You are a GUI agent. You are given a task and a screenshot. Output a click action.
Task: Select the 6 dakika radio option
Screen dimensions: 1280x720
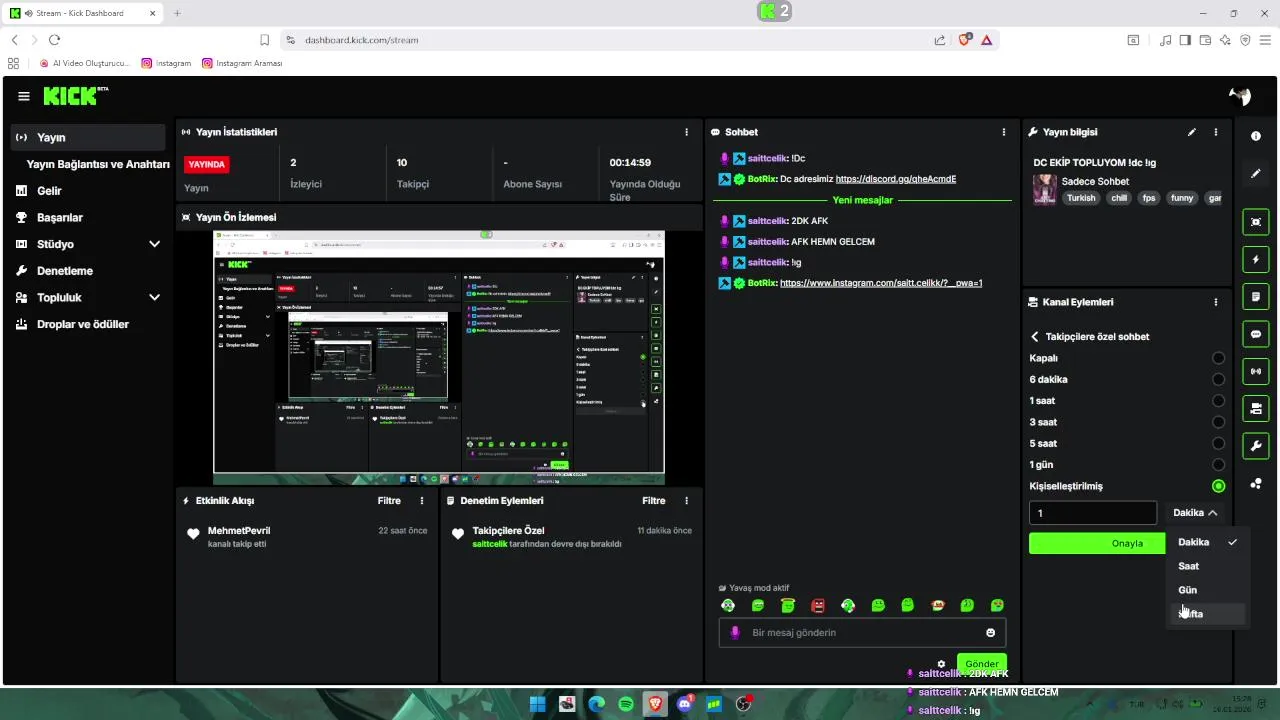pos(1218,379)
